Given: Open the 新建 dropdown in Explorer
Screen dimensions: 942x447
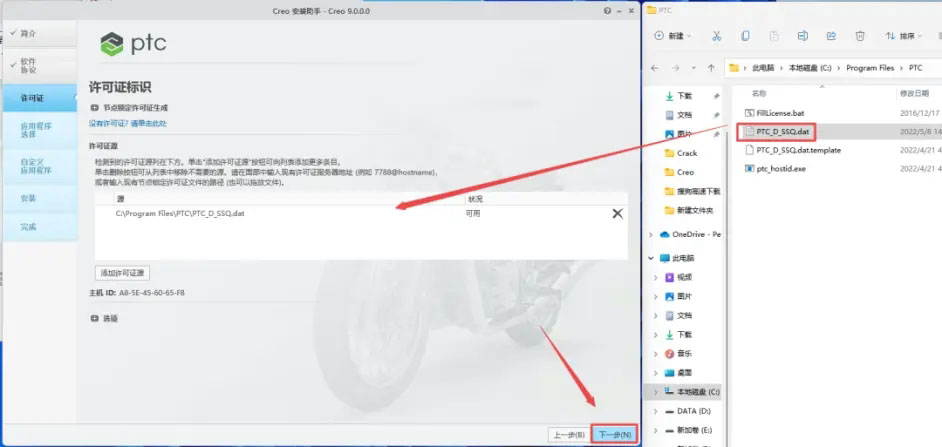Looking at the screenshot, I should tap(672, 36).
